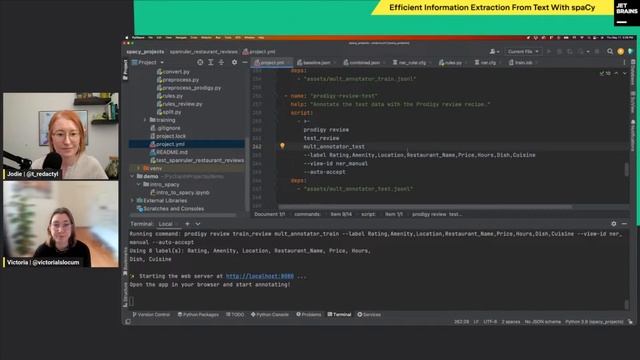Select Scratches and Consoles node

170,209
